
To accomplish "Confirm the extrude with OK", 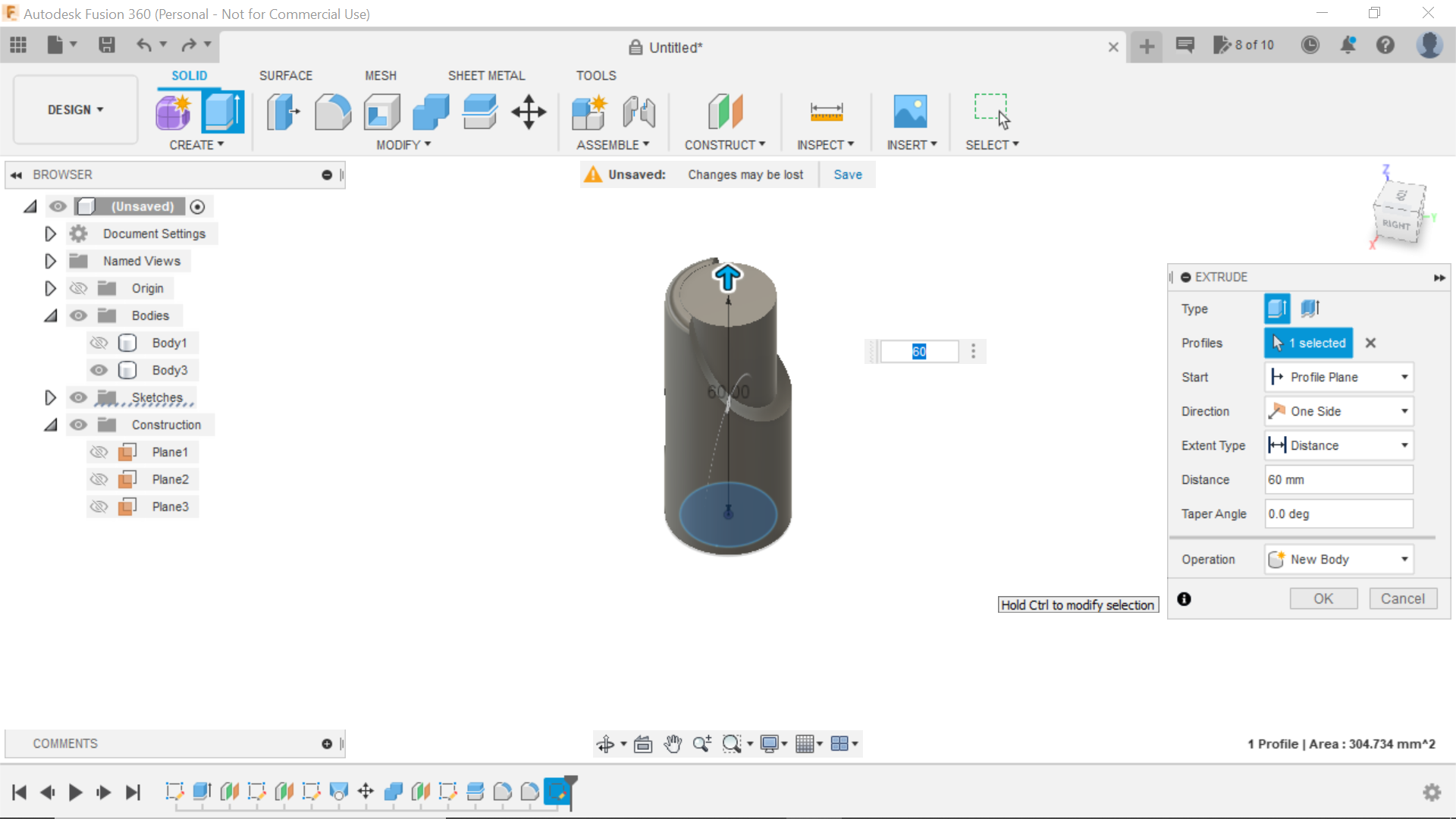I will pos(1323,598).
